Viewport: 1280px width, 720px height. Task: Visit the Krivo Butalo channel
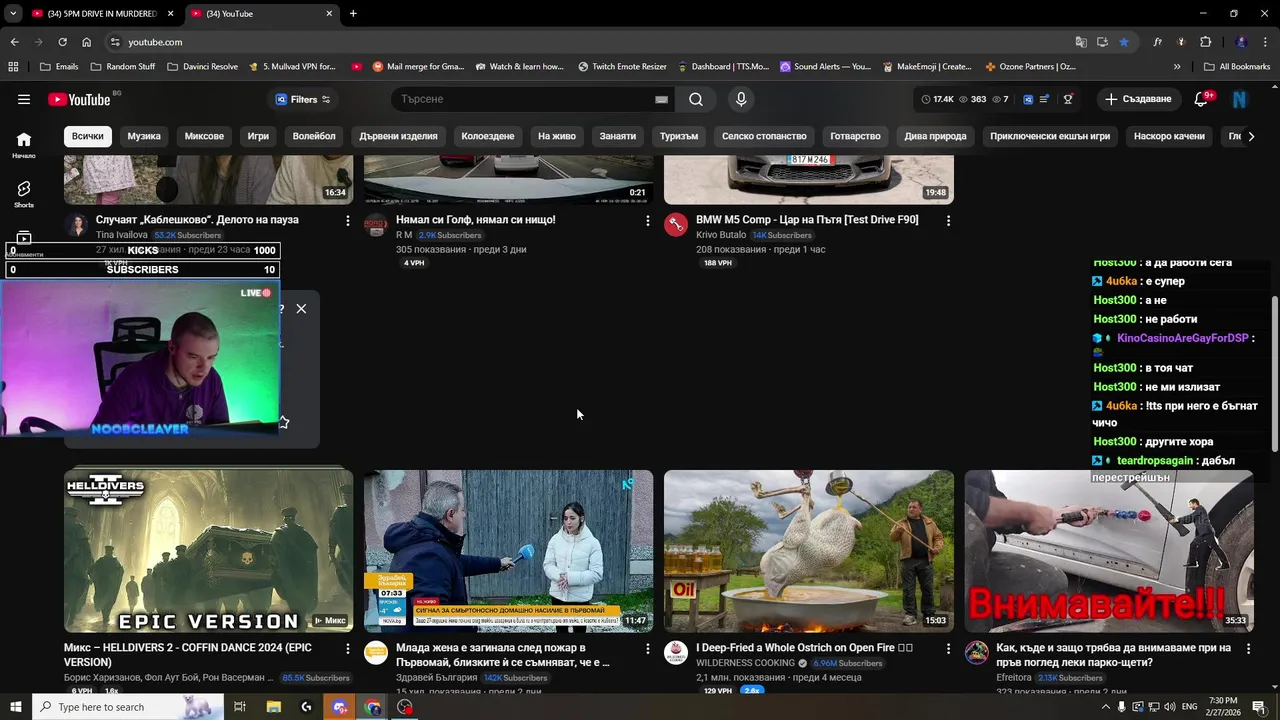(720, 235)
